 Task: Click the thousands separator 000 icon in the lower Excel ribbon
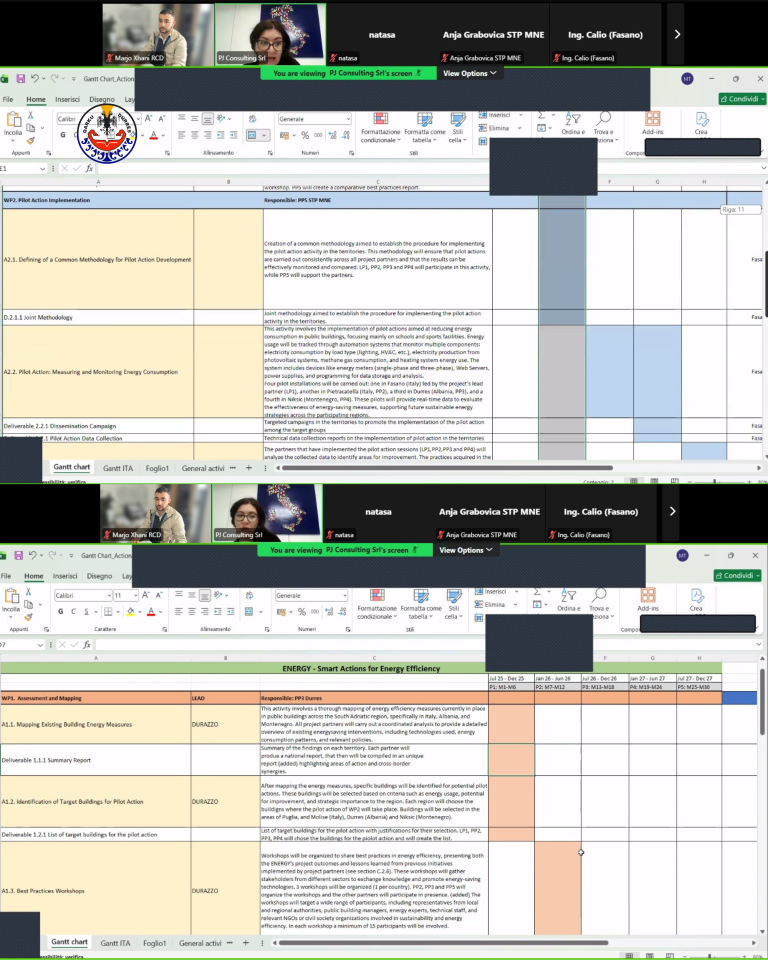point(315,611)
